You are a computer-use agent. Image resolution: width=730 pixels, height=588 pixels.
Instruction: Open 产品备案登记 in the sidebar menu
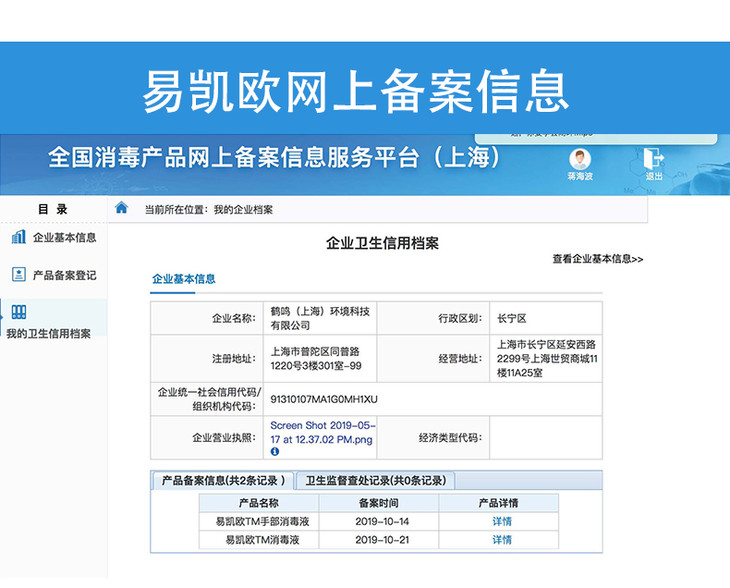tap(64, 275)
